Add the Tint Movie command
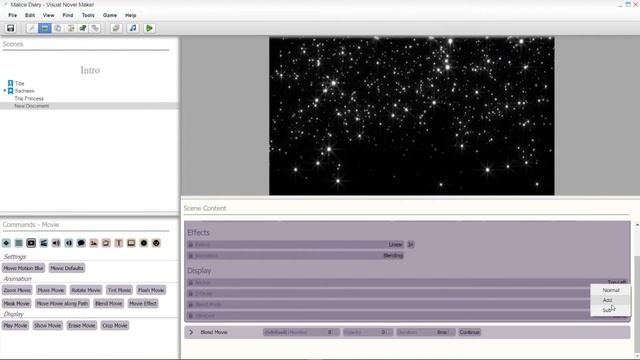The image size is (640, 360). (119, 290)
